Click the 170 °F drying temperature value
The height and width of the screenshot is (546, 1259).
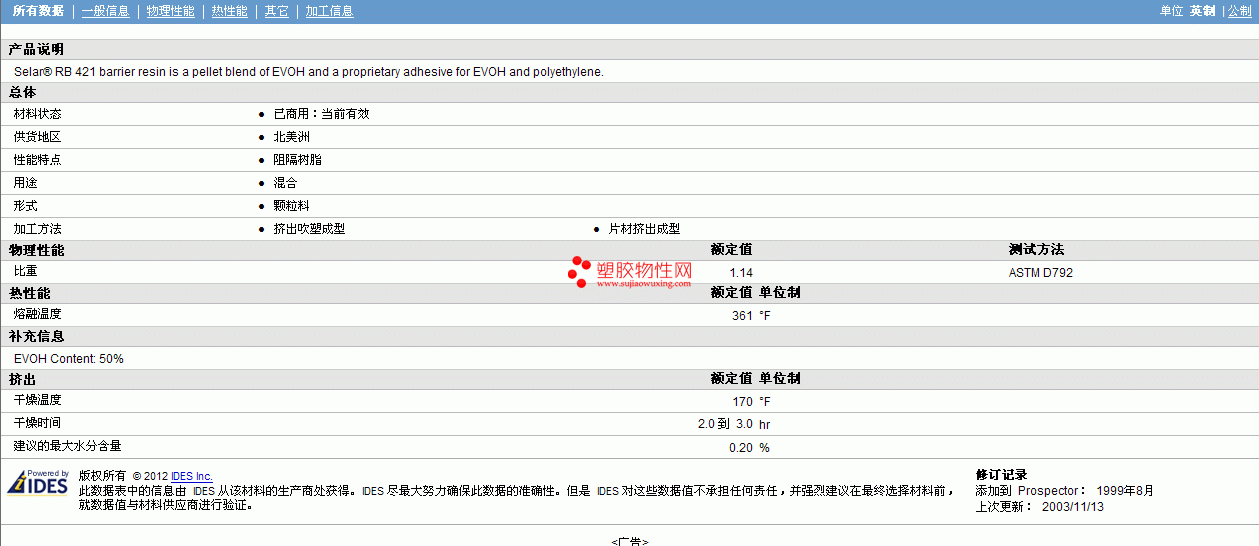[751, 401]
